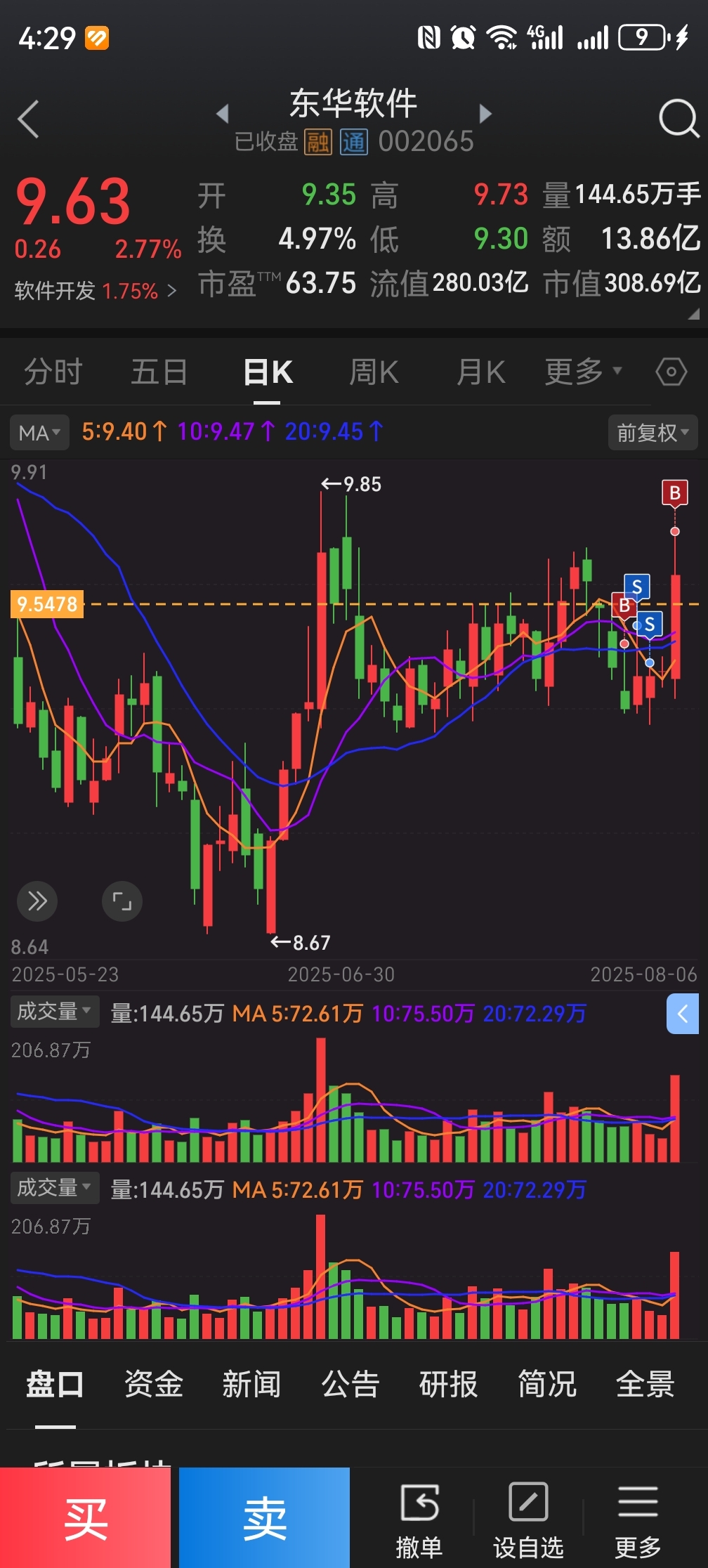
Task: Tap the lower blue S trade marker
Action: [650, 624]
